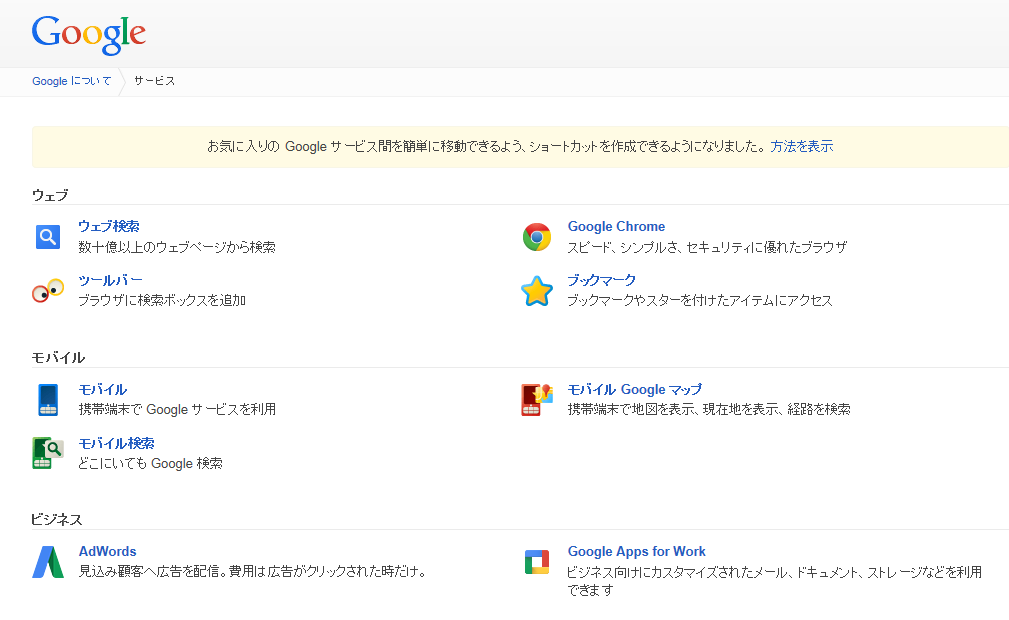
Task: Click the blue web search magnifier icon
Action: click(47, 236)
